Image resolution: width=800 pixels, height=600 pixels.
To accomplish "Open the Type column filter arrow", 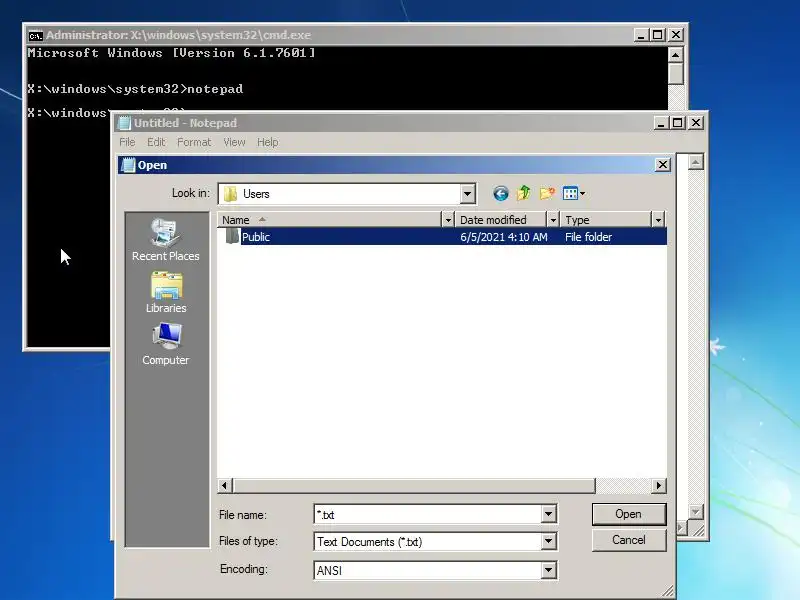I will [x=658, y=220].
